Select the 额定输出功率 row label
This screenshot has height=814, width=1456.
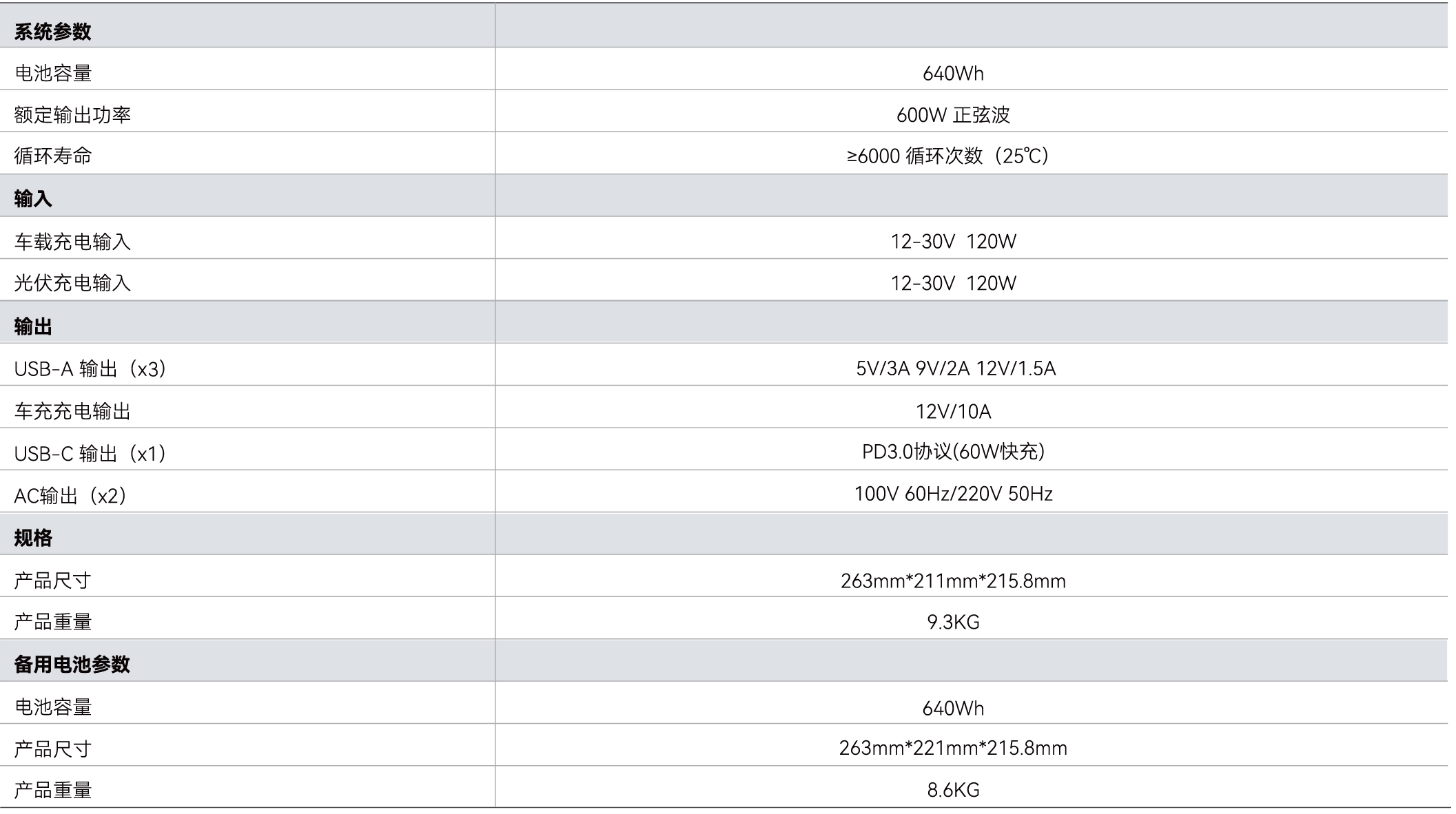[72, 115]
